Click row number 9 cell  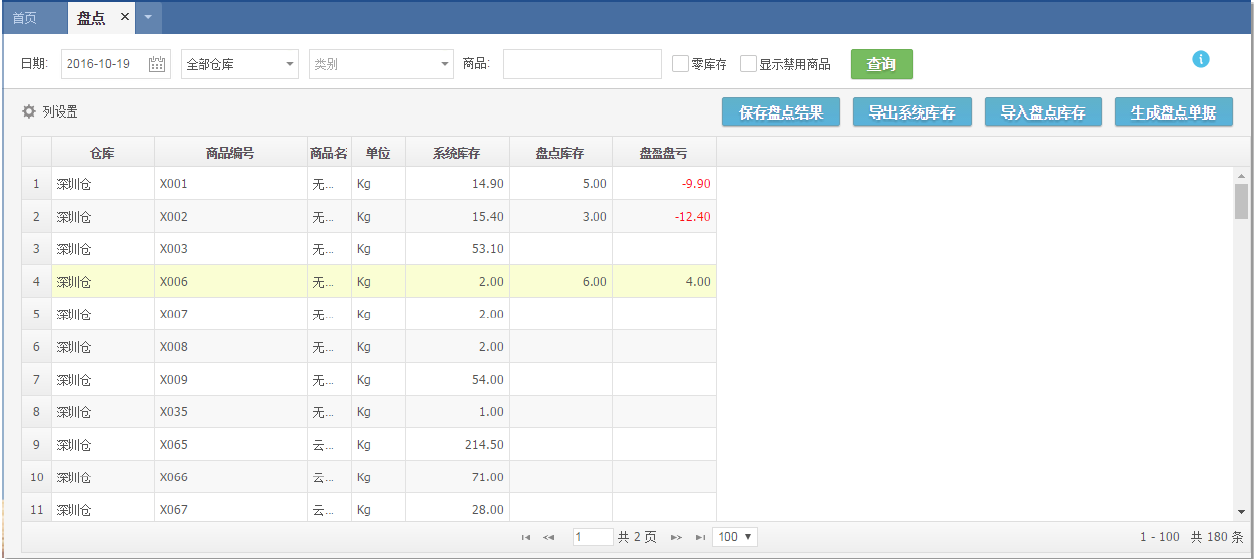[x=37, y=444]
